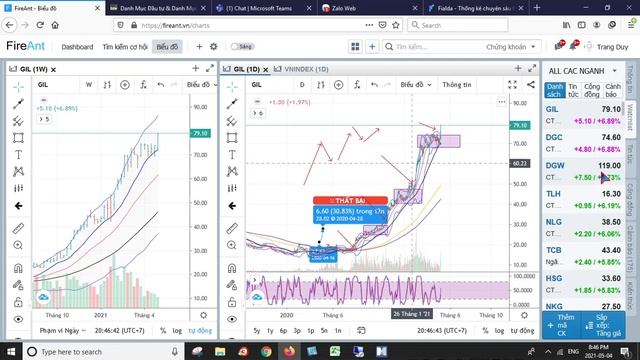Open Chứng khoán dropdown
Viewport: 640px width, 360px height.
[x=510, y=47]
